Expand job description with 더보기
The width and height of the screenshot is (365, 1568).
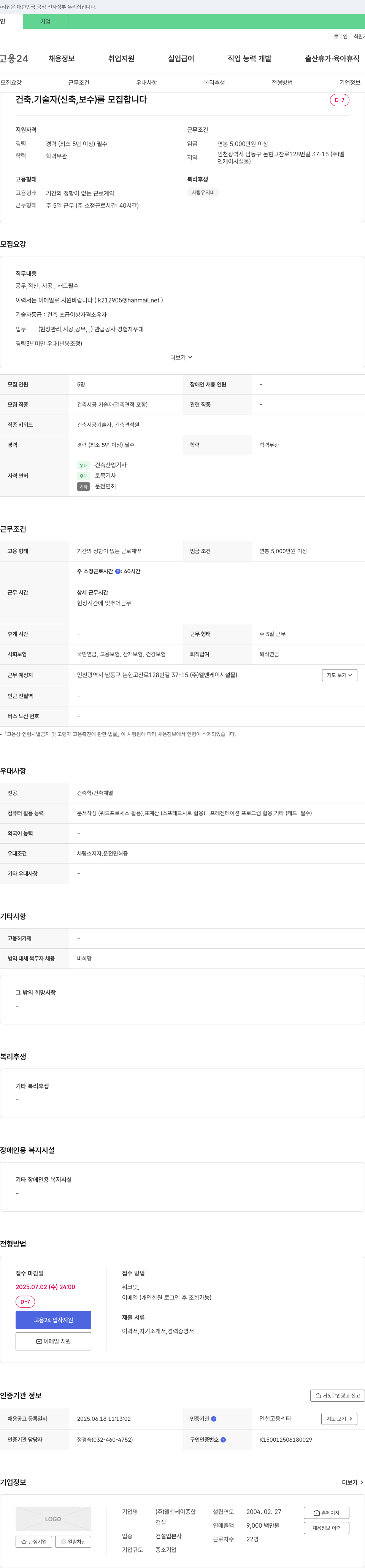(181, 357)
